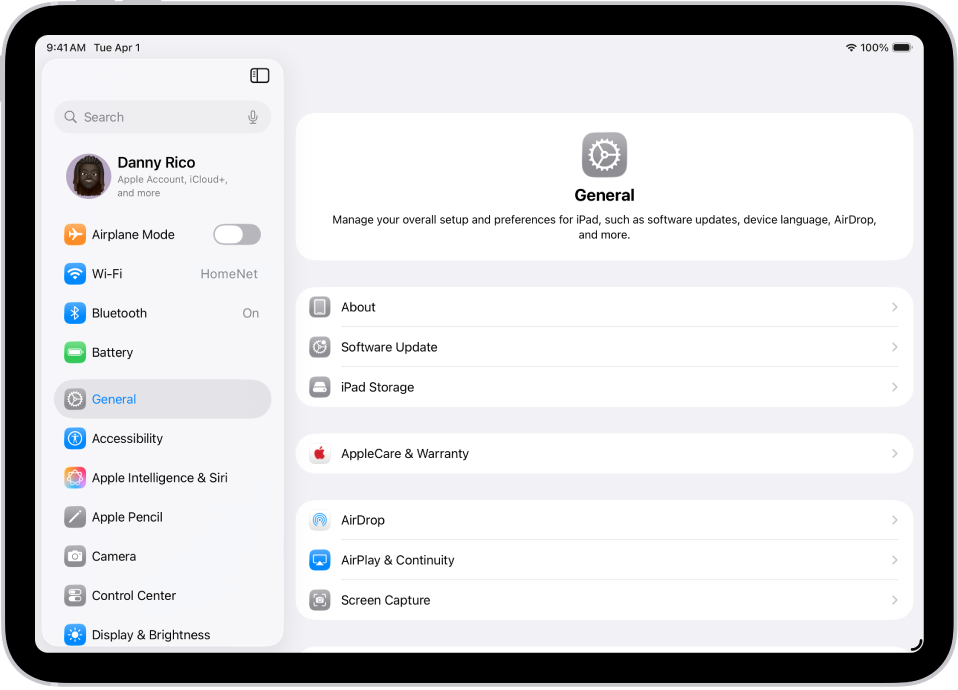Open Bluetooth settings via its icon
The height and width of the screenshot is (690, 958).
pos(74,313)
